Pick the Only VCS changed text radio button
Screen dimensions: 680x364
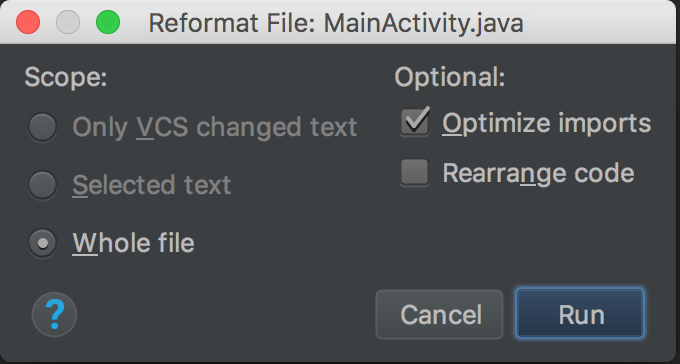point(42,127)
